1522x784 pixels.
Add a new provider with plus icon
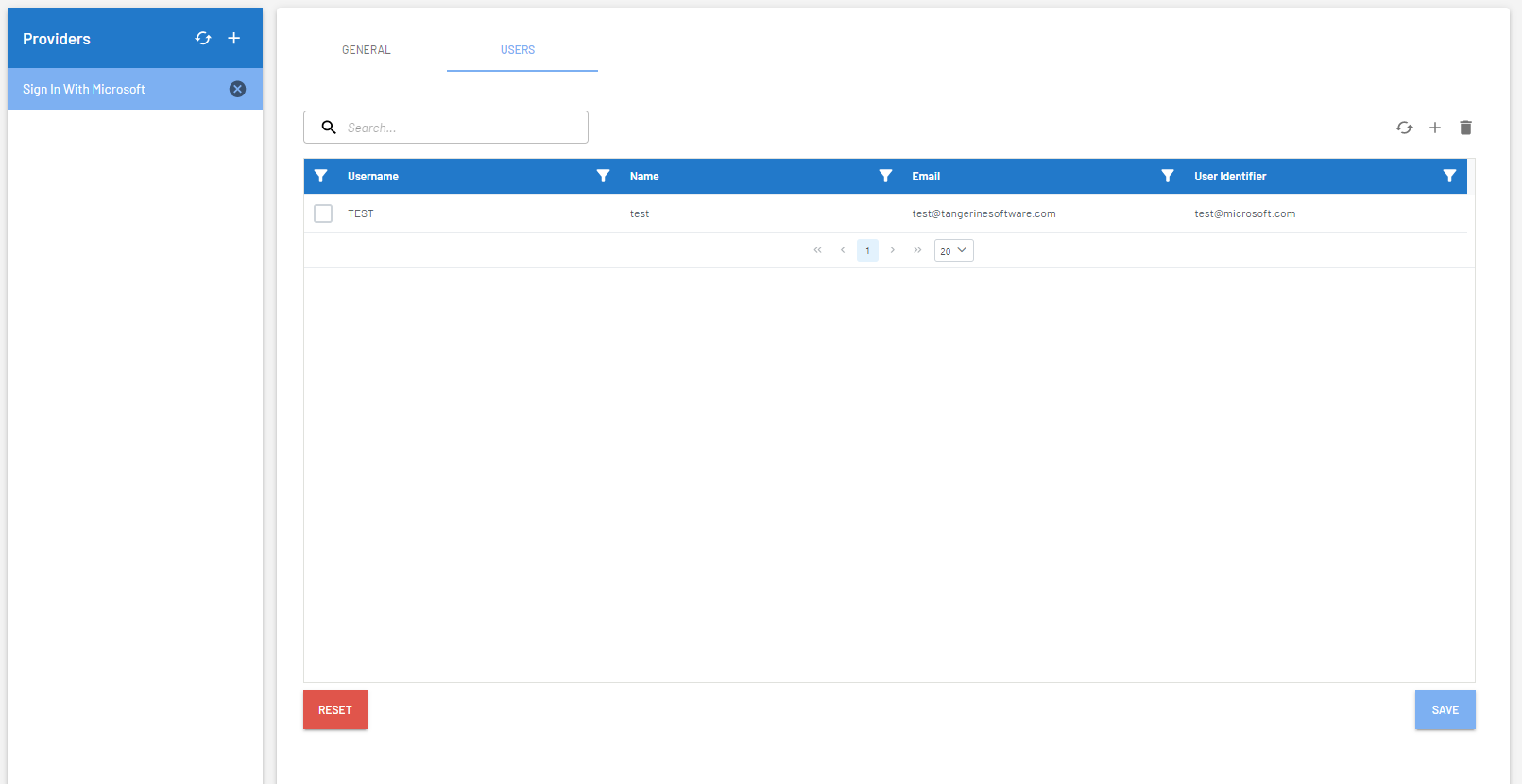(234, 38)
